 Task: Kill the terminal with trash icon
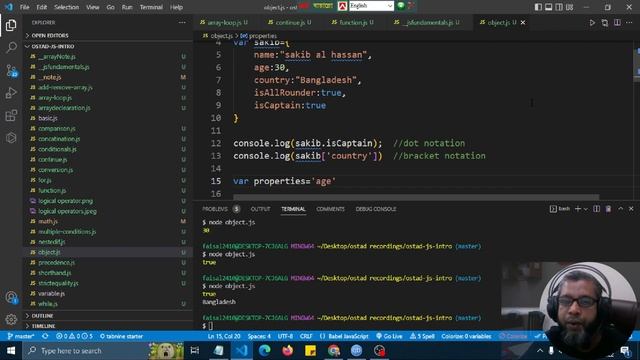coord(608,209)
